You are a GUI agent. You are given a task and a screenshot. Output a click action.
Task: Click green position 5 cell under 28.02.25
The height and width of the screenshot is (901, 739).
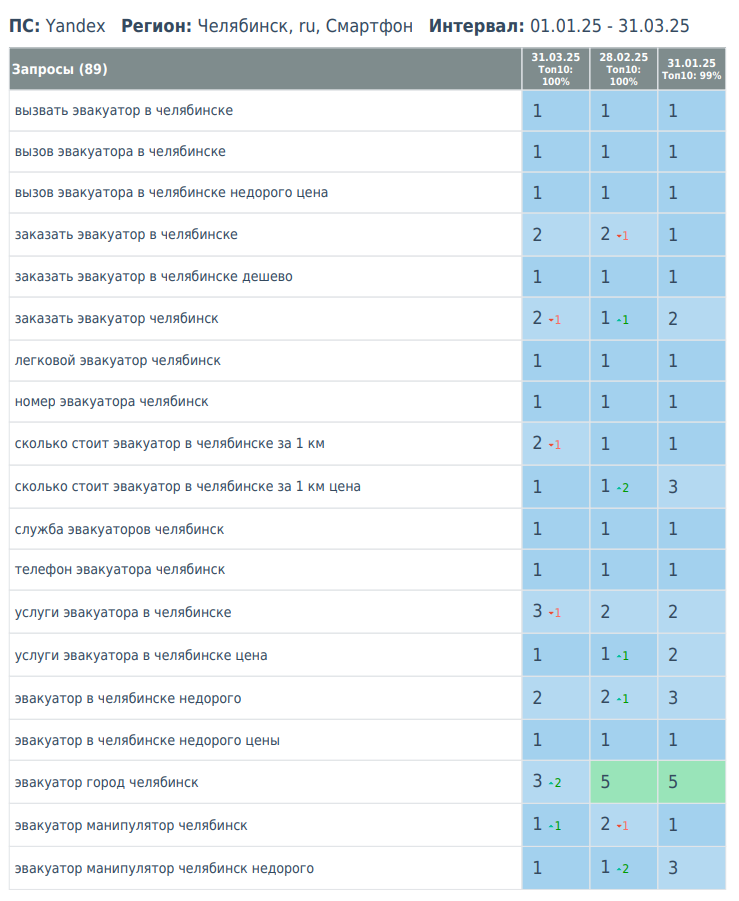tap(623, 782)
